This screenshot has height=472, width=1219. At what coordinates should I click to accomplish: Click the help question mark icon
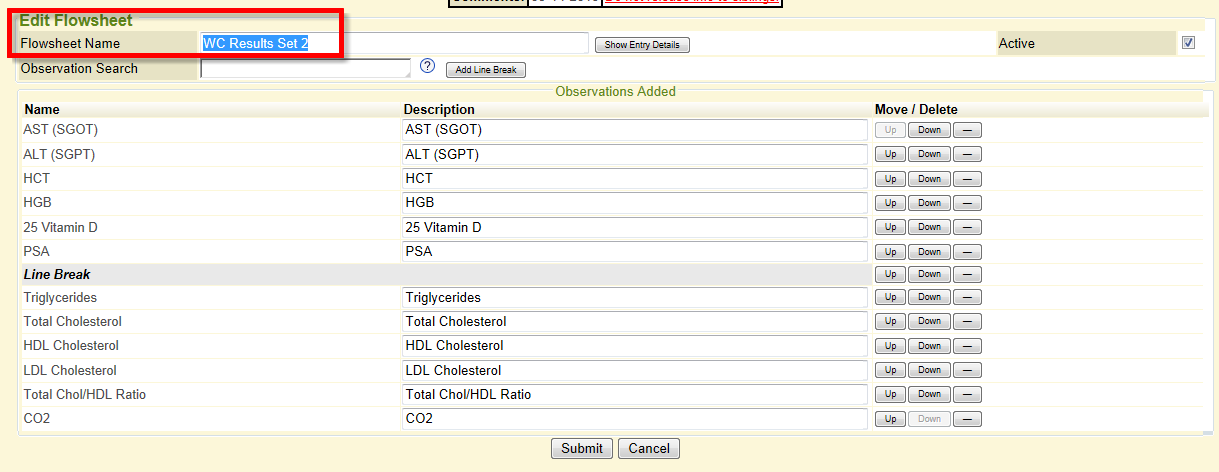pyautogui.click(x=428, y=66)
